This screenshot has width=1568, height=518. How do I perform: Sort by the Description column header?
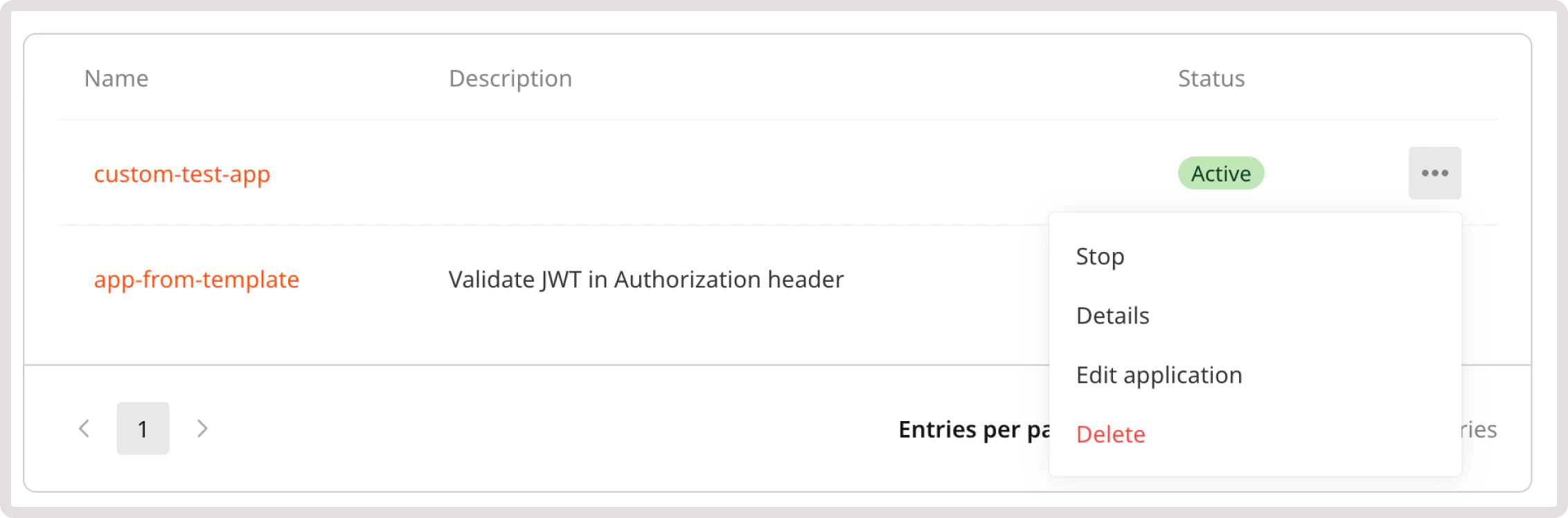point(510,78)
